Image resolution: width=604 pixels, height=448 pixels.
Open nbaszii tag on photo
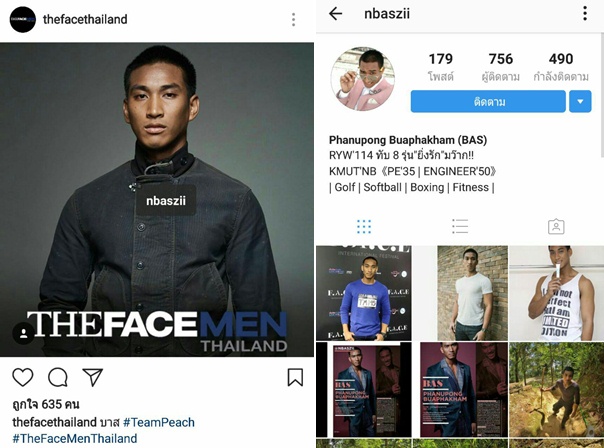166,200
